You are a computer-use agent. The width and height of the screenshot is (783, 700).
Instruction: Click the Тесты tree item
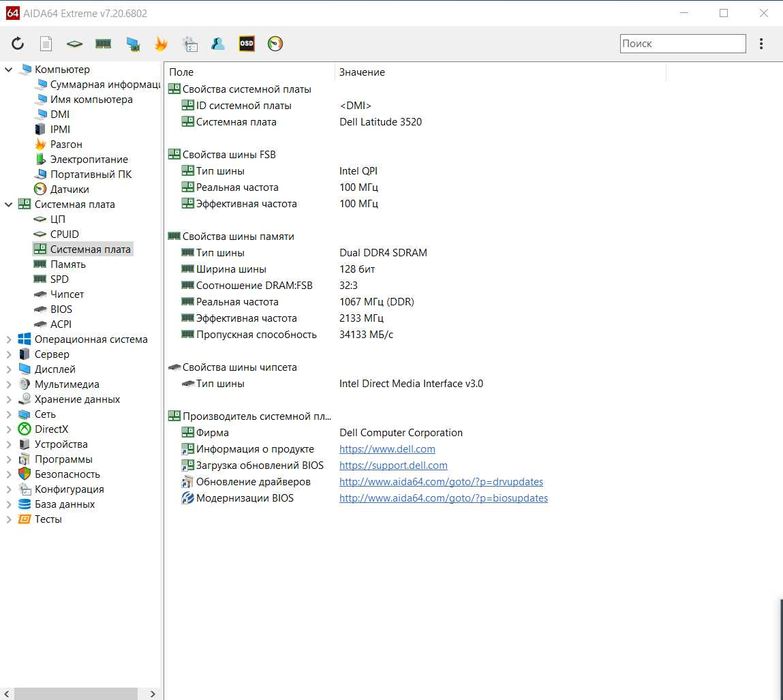click(x=40, y=519)
